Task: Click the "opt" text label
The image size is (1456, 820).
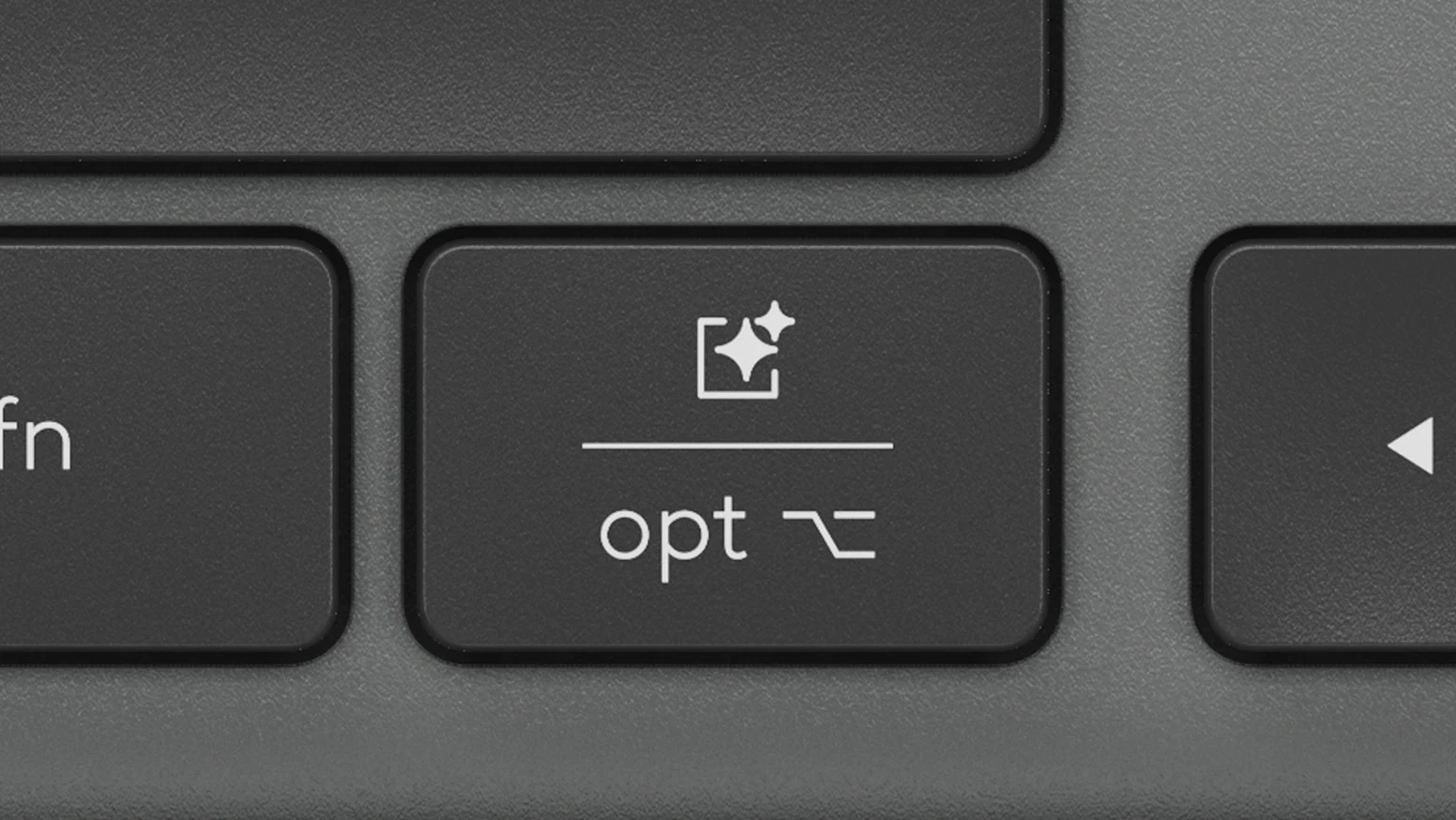Action: pyautogui.click(x=673, y=537)
